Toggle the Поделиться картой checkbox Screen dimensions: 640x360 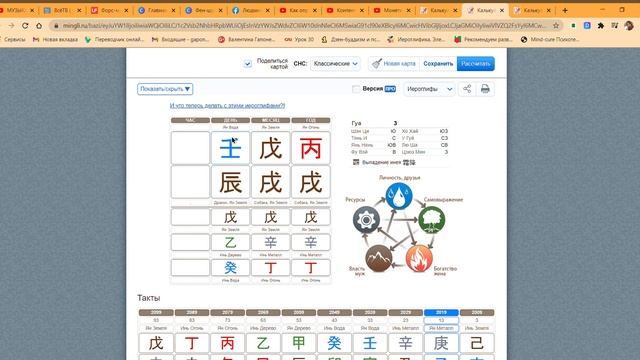[248, 64]
